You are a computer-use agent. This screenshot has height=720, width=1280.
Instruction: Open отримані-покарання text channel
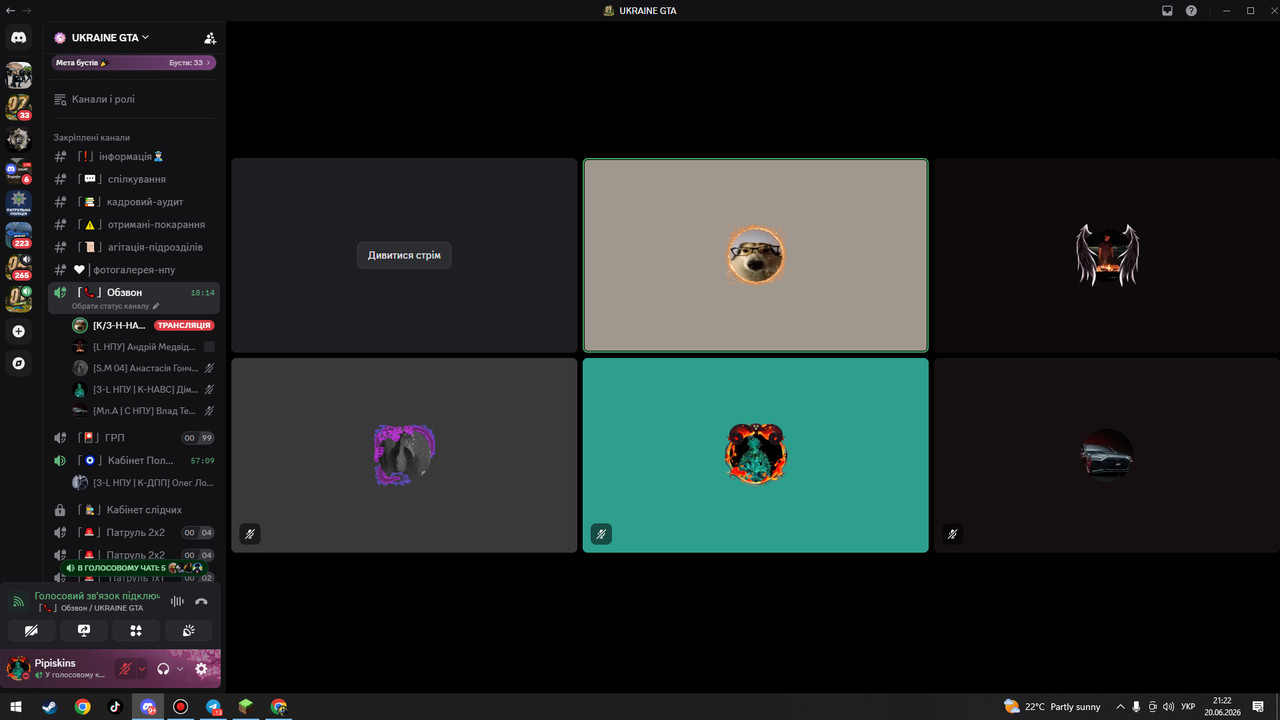pyautogui.click(x=132, y=225)
